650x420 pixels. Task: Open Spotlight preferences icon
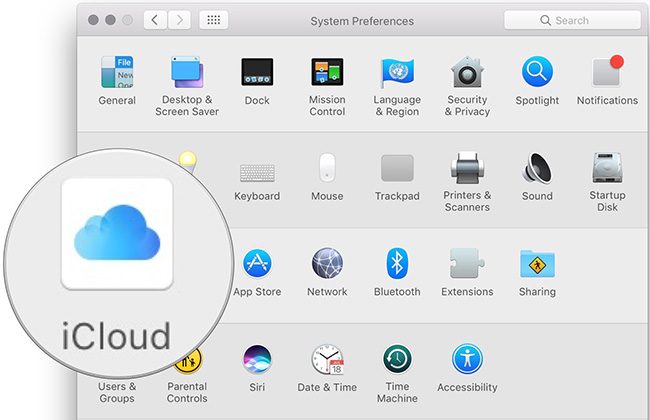(537, 72)
